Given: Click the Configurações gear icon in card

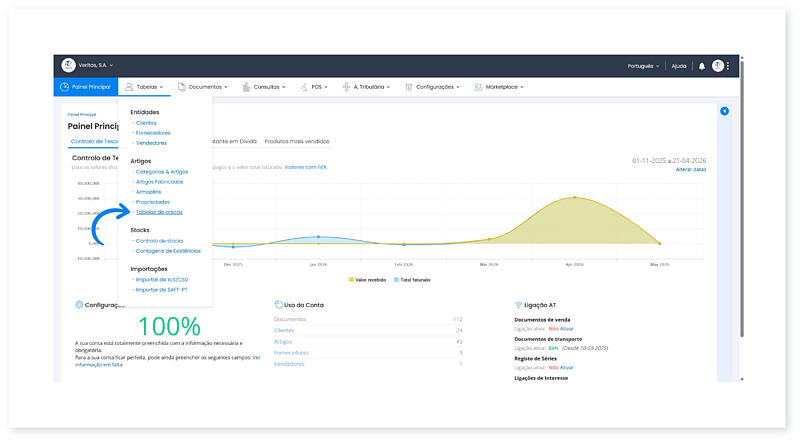Looking at the screenshot, I should [79, 304].
